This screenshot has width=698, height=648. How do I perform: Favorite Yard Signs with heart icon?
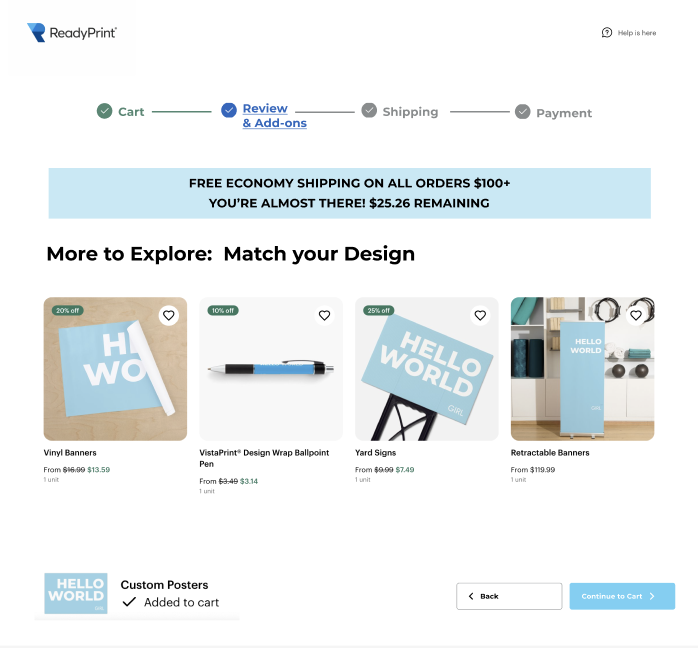tap(480, 316)
